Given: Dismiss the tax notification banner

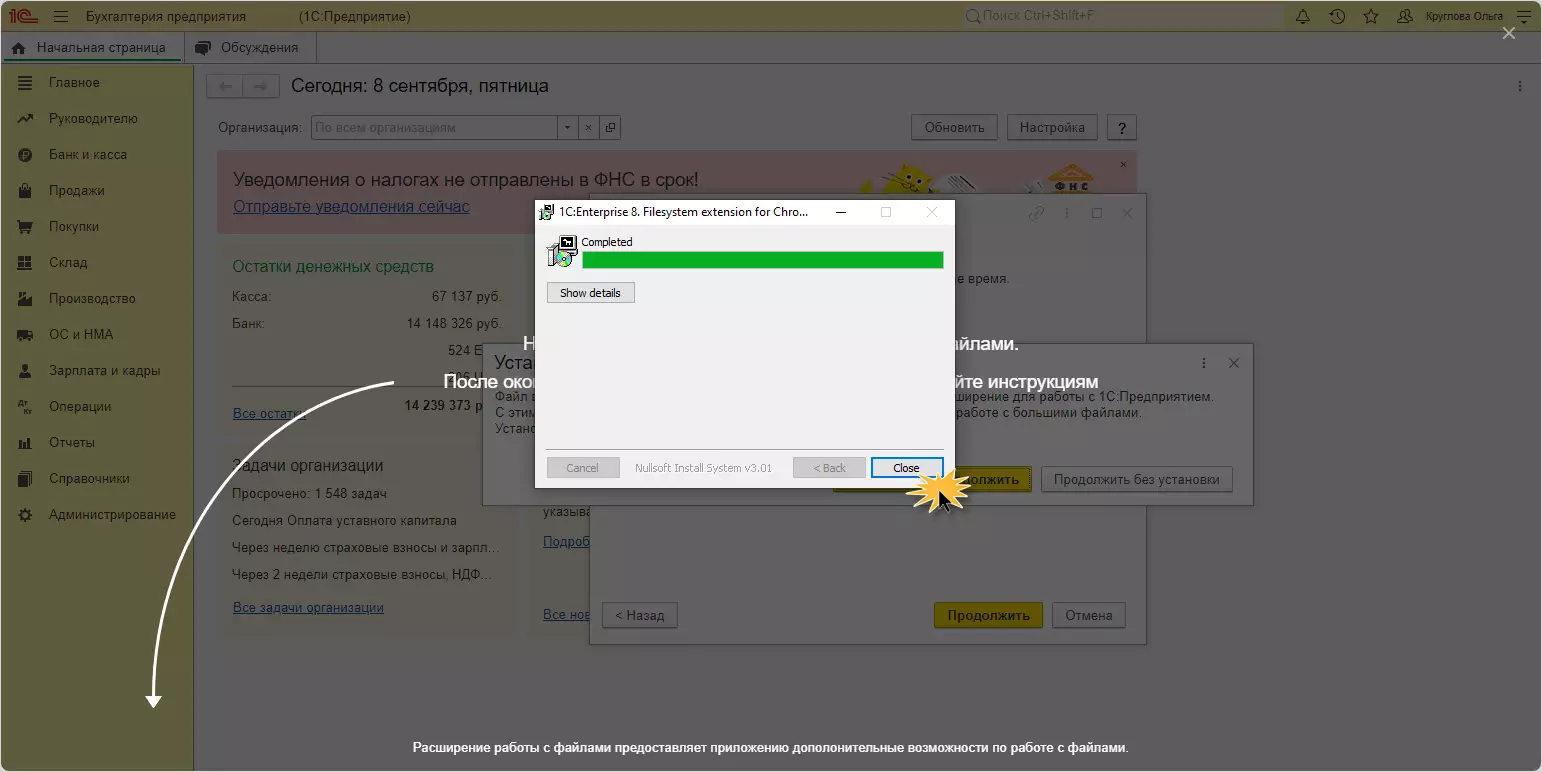Looking at the screenshot, I should tap(1123, 164).
